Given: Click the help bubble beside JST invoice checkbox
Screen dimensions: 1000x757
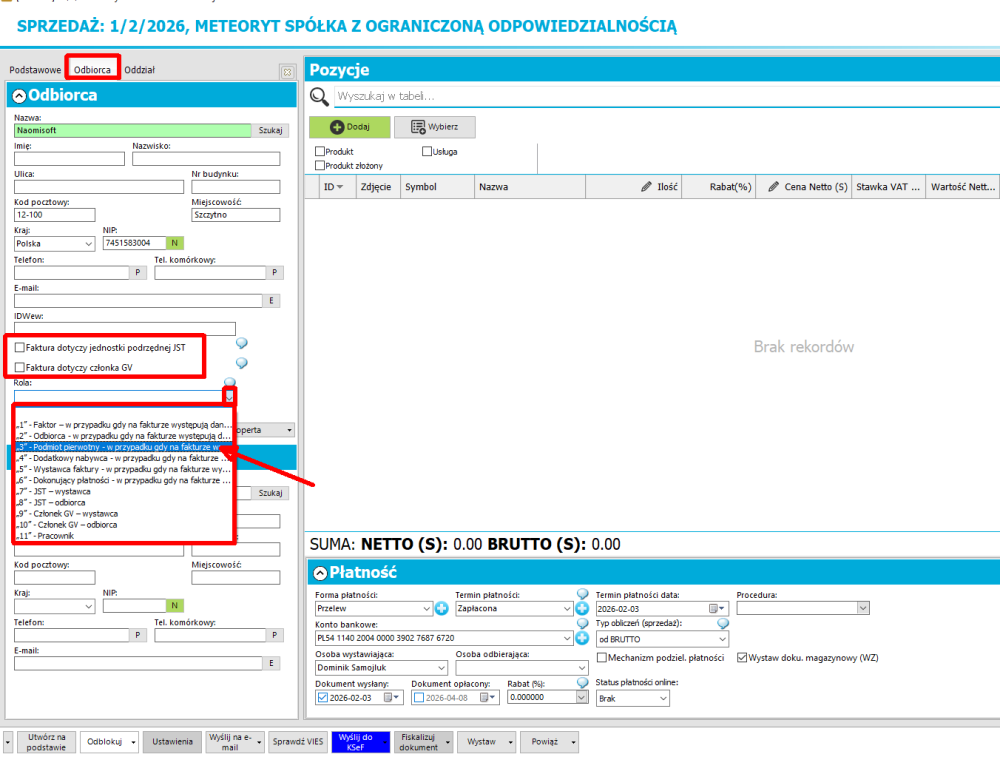Looking at the screenshot, I should tap(241, 343).
